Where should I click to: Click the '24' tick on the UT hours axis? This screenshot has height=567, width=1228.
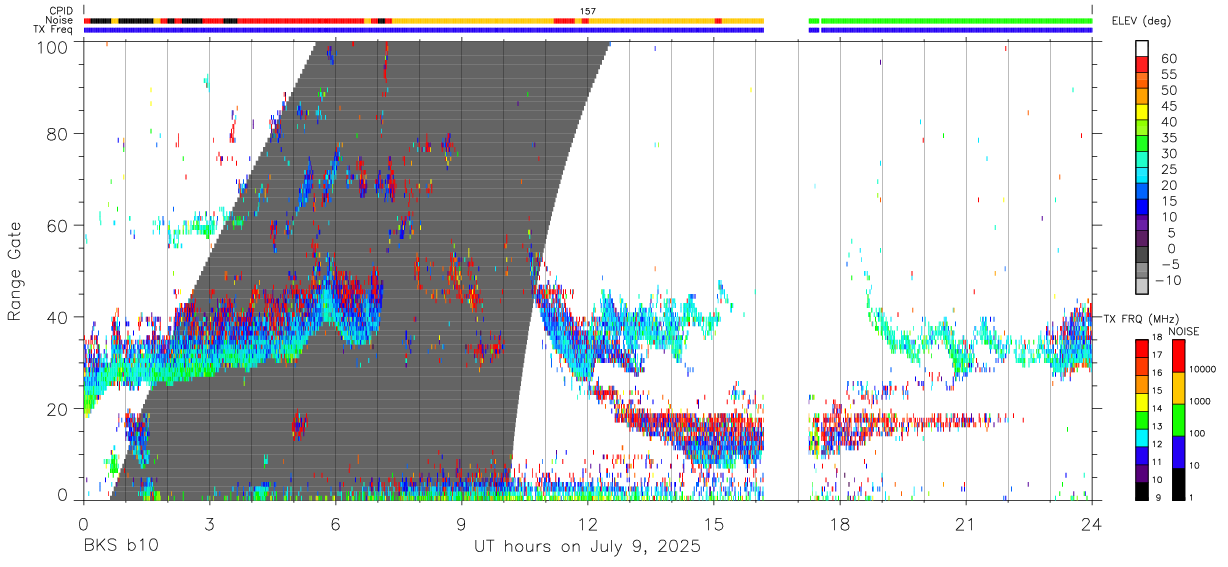(x=1091, y=524)
